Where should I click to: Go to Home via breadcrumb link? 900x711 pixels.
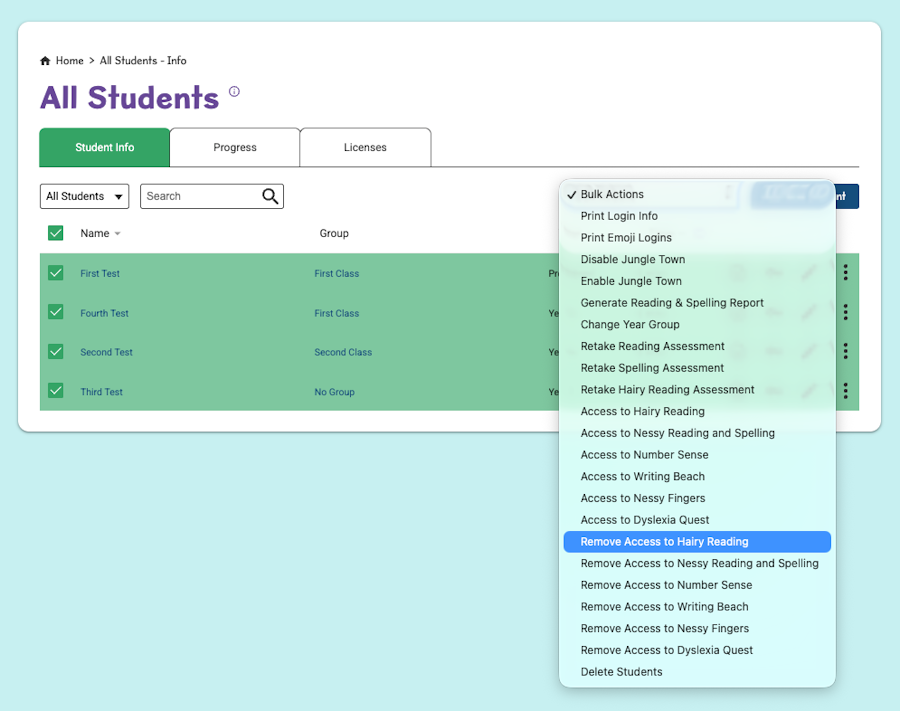(69, 61)
